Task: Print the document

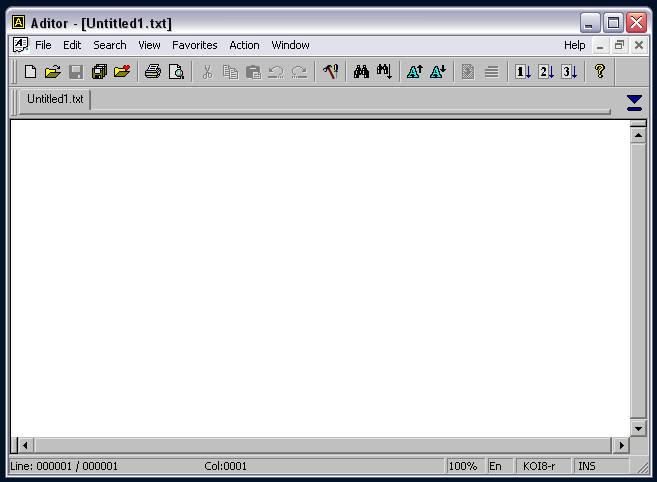Action: (153, 72)
